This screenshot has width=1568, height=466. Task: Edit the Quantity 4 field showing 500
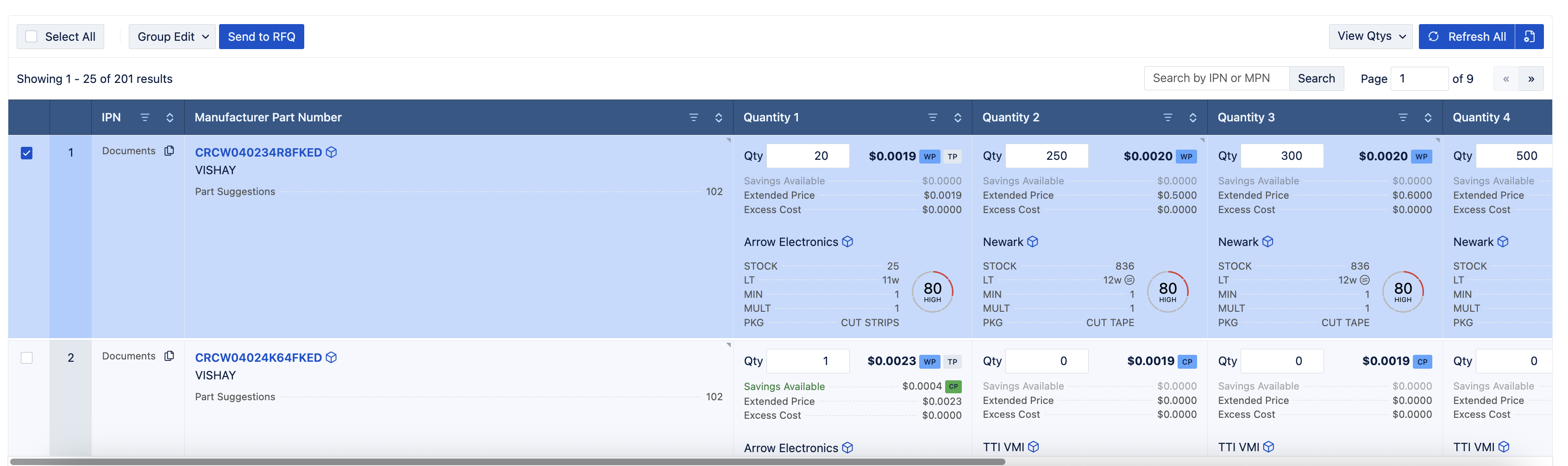tap(1514, 156)
